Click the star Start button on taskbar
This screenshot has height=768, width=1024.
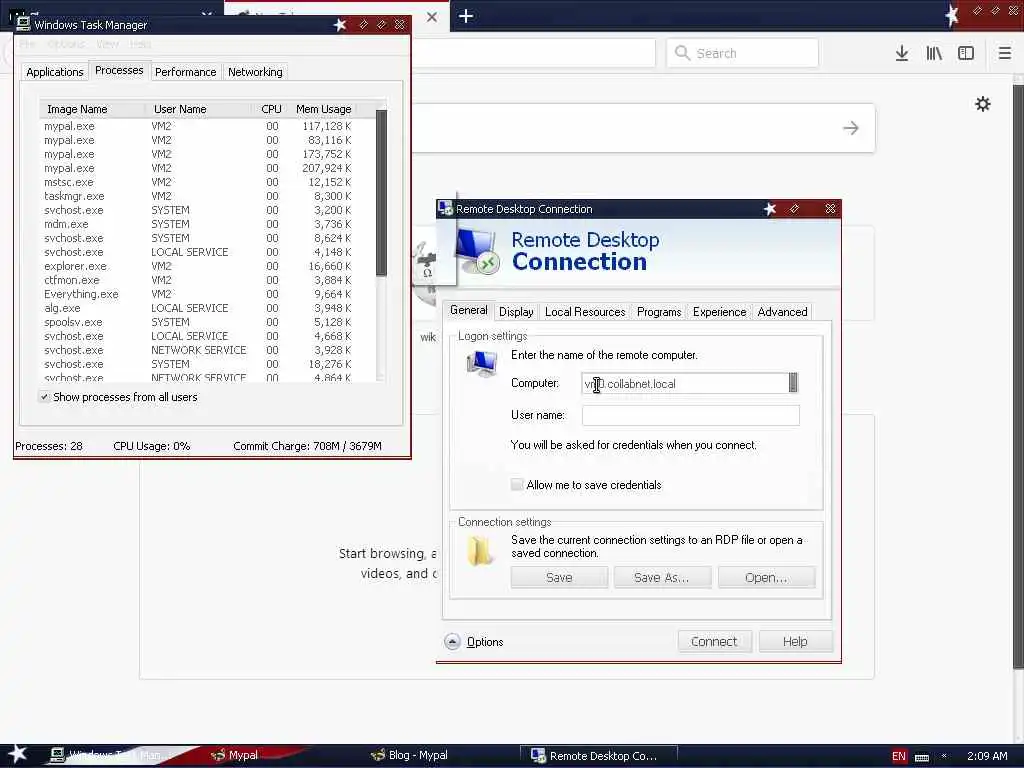pyautogui.click(x=17, y=754)
